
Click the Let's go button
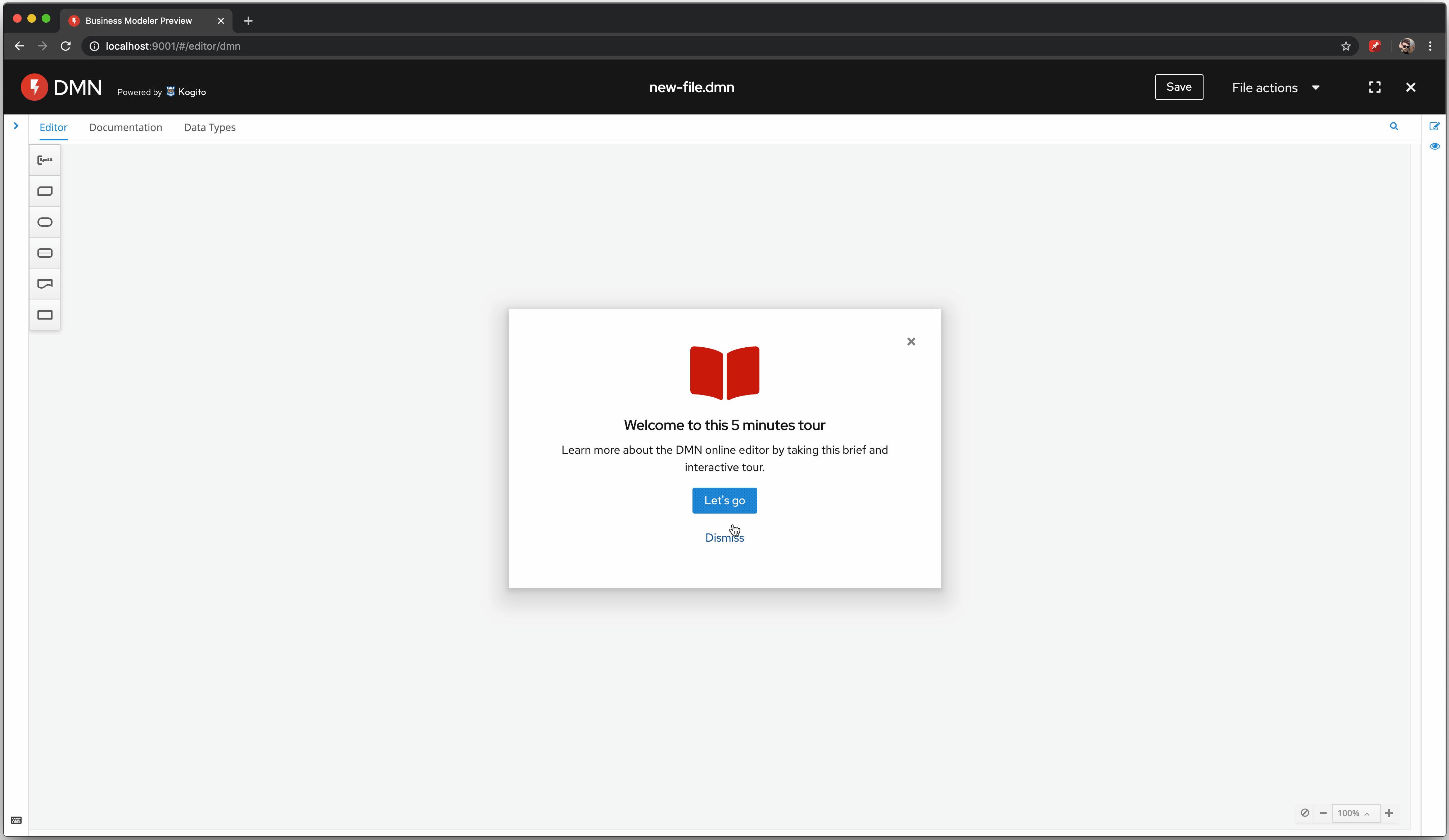pos(724,500)
